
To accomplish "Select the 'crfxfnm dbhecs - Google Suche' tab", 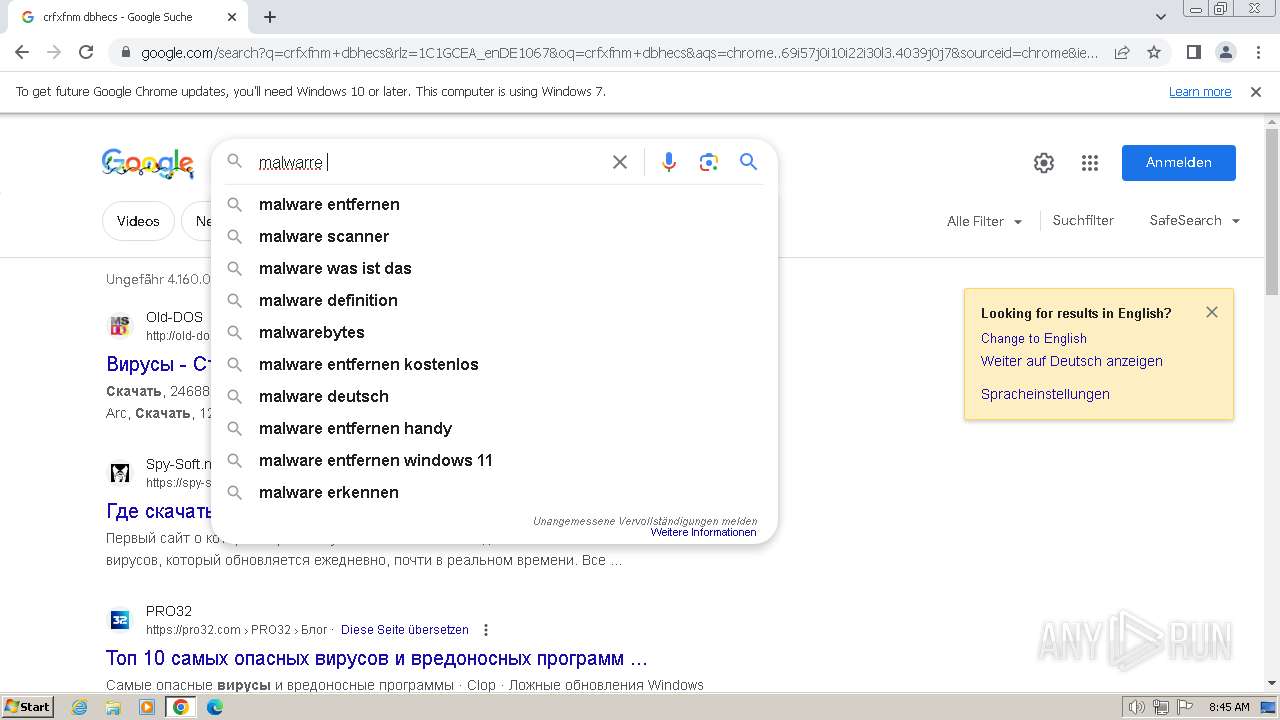I will pos(130,17).
